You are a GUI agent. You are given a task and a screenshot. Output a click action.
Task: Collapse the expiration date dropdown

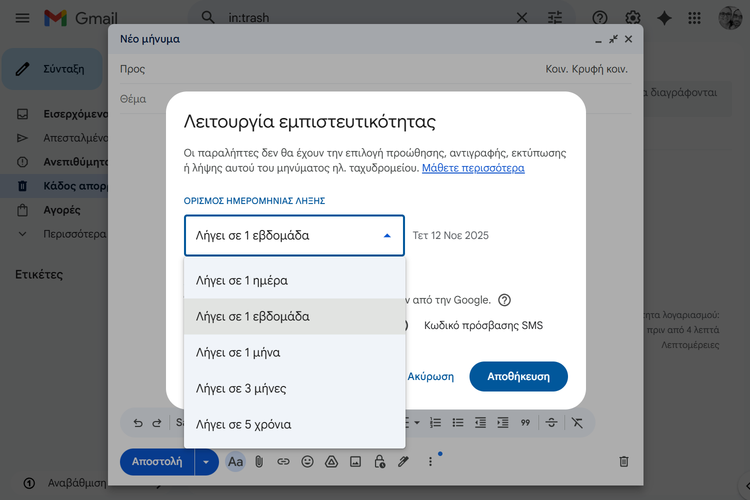coord(387,236)
